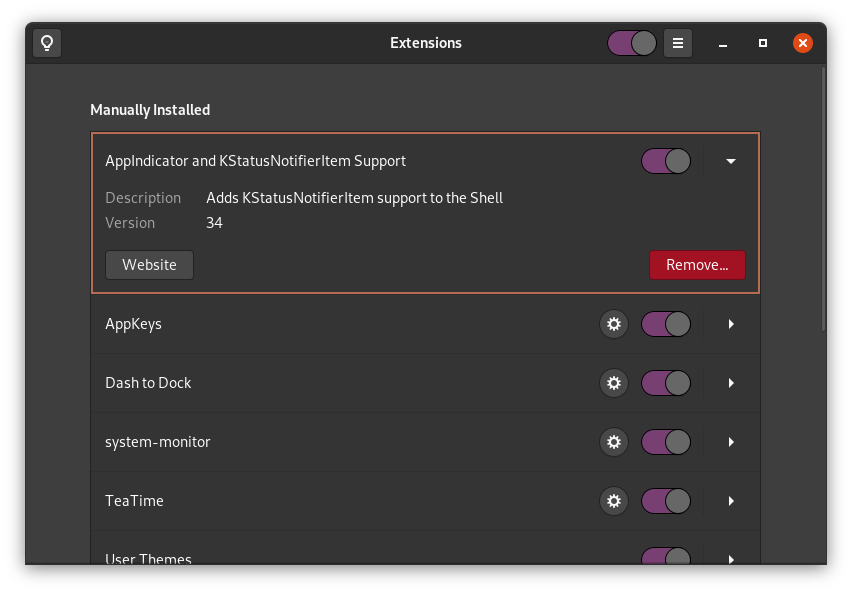This screenshot has width=852, height=593.
Task: Select the system-monitor row label
Action: click(158, 442)
